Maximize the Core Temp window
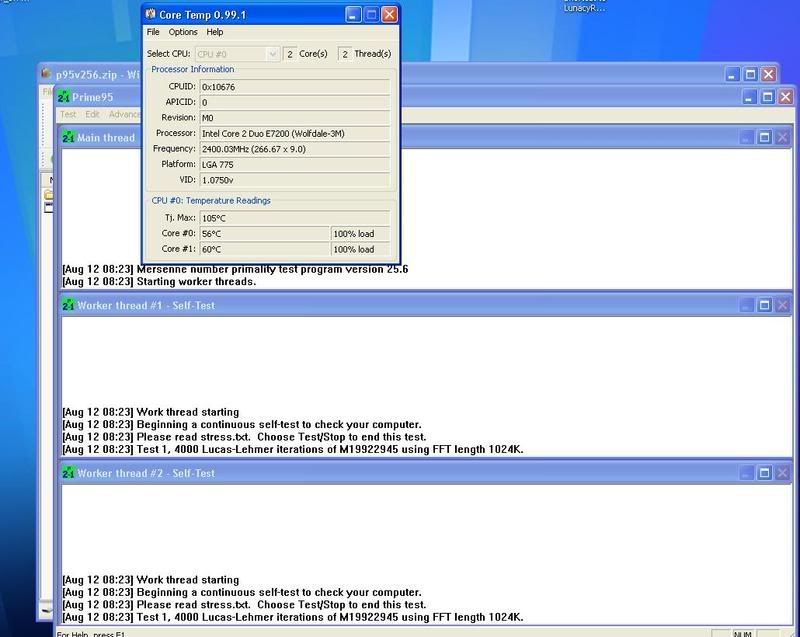Viewport: 800px width, 637px height. click(x=371, y=14)
